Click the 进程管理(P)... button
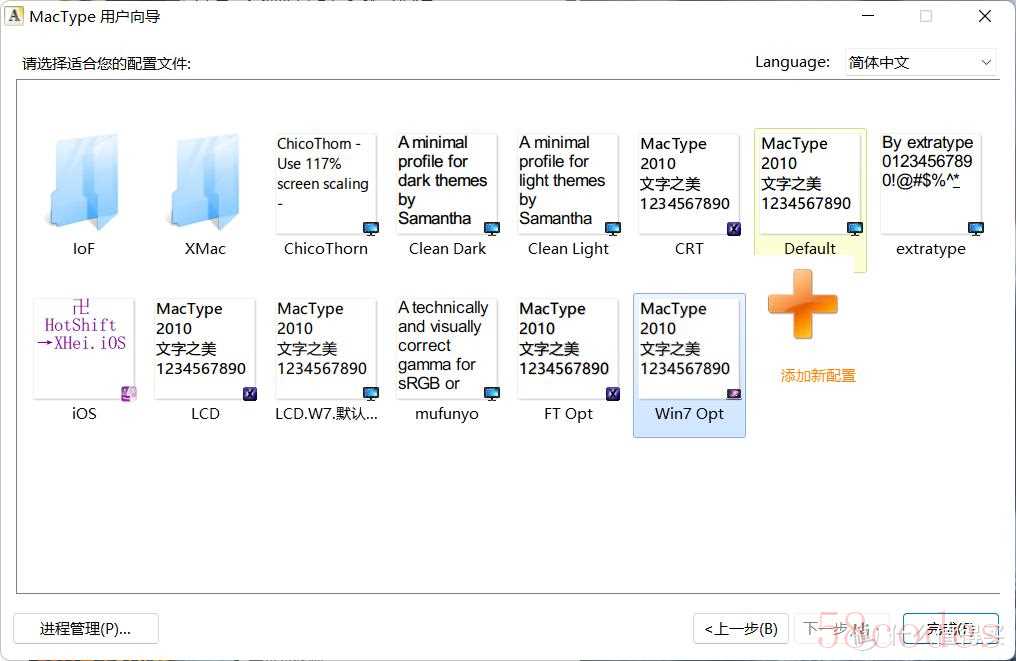 point(86,629)
